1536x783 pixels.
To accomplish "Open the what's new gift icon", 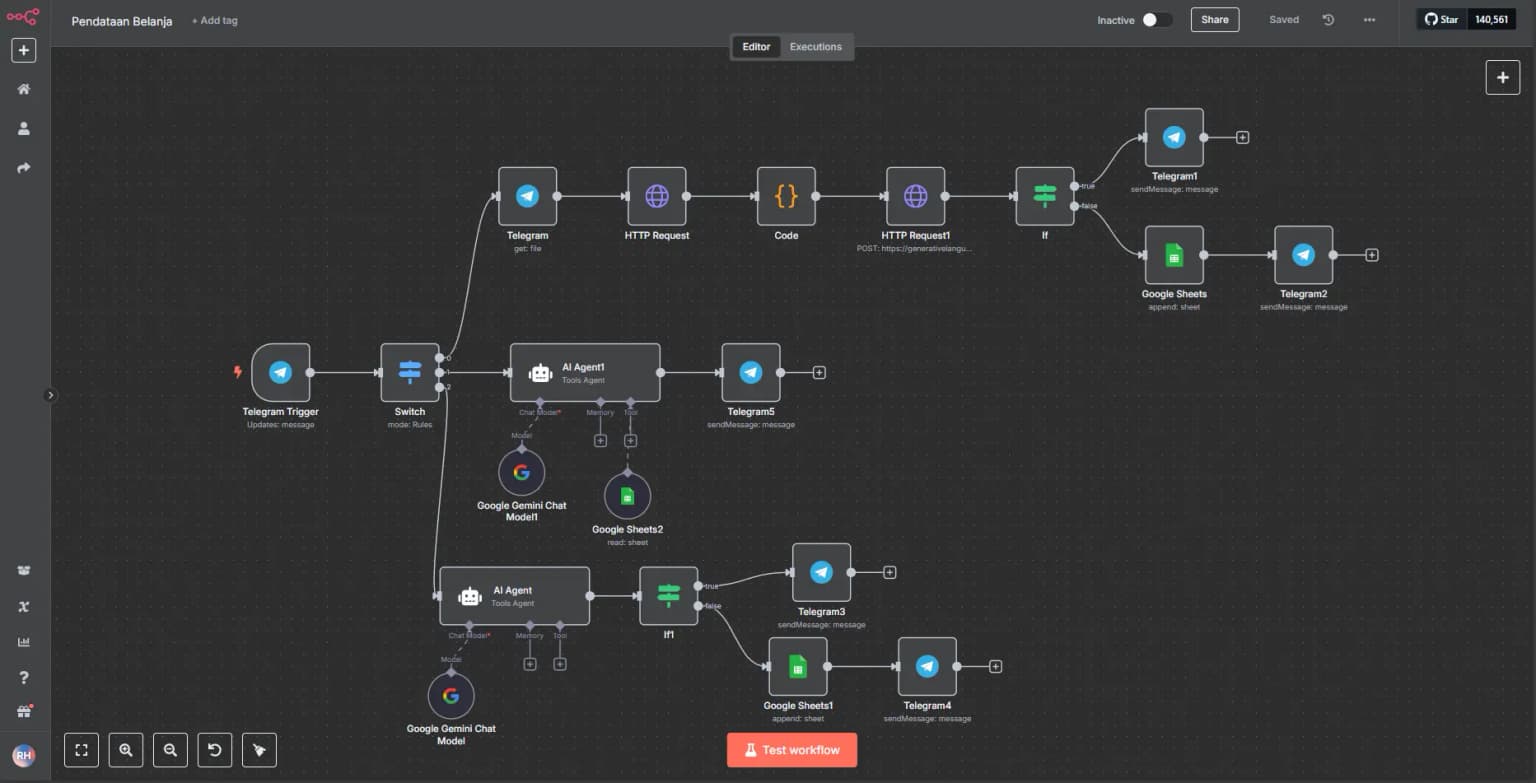I will (24, 712).
